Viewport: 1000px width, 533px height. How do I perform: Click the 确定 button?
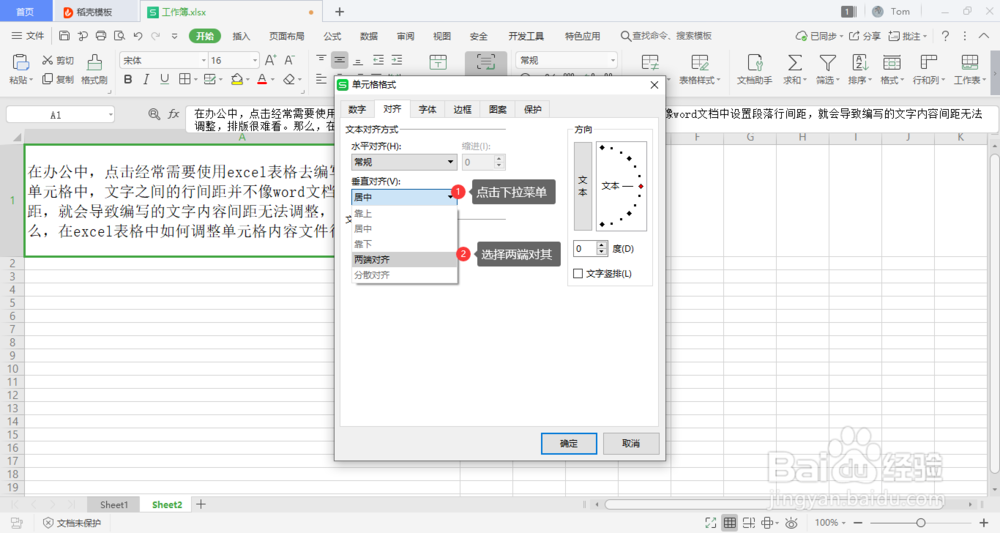tap(569, 444)
